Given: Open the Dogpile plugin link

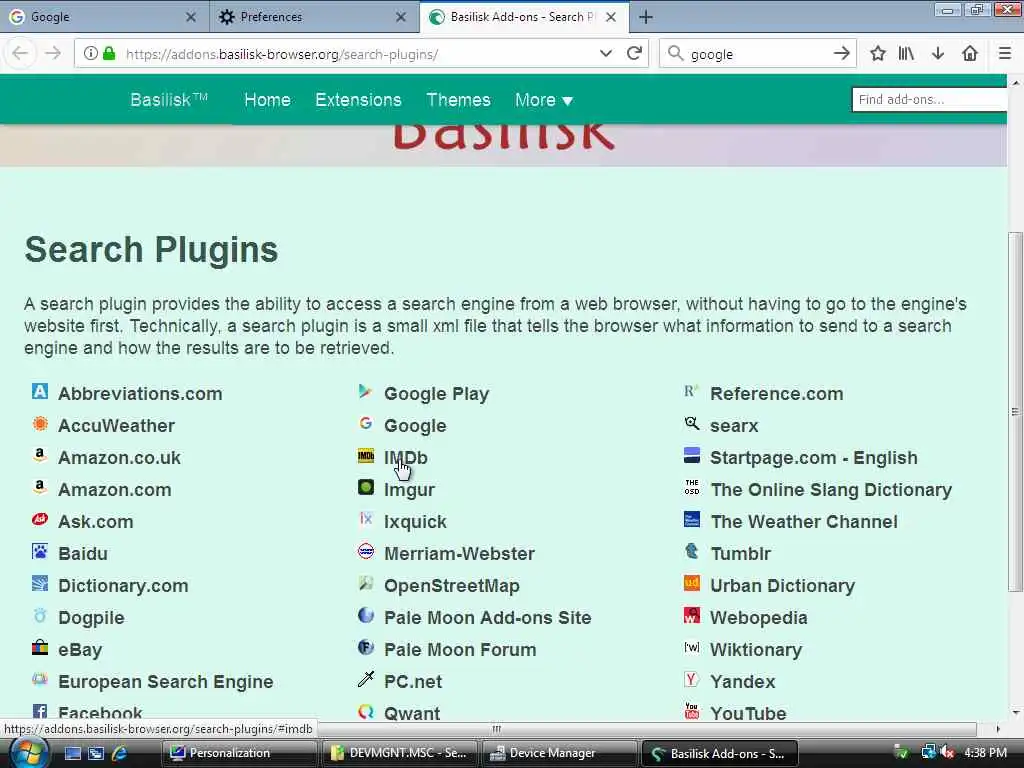Looking at the screenshot, I should coord(91,618).
